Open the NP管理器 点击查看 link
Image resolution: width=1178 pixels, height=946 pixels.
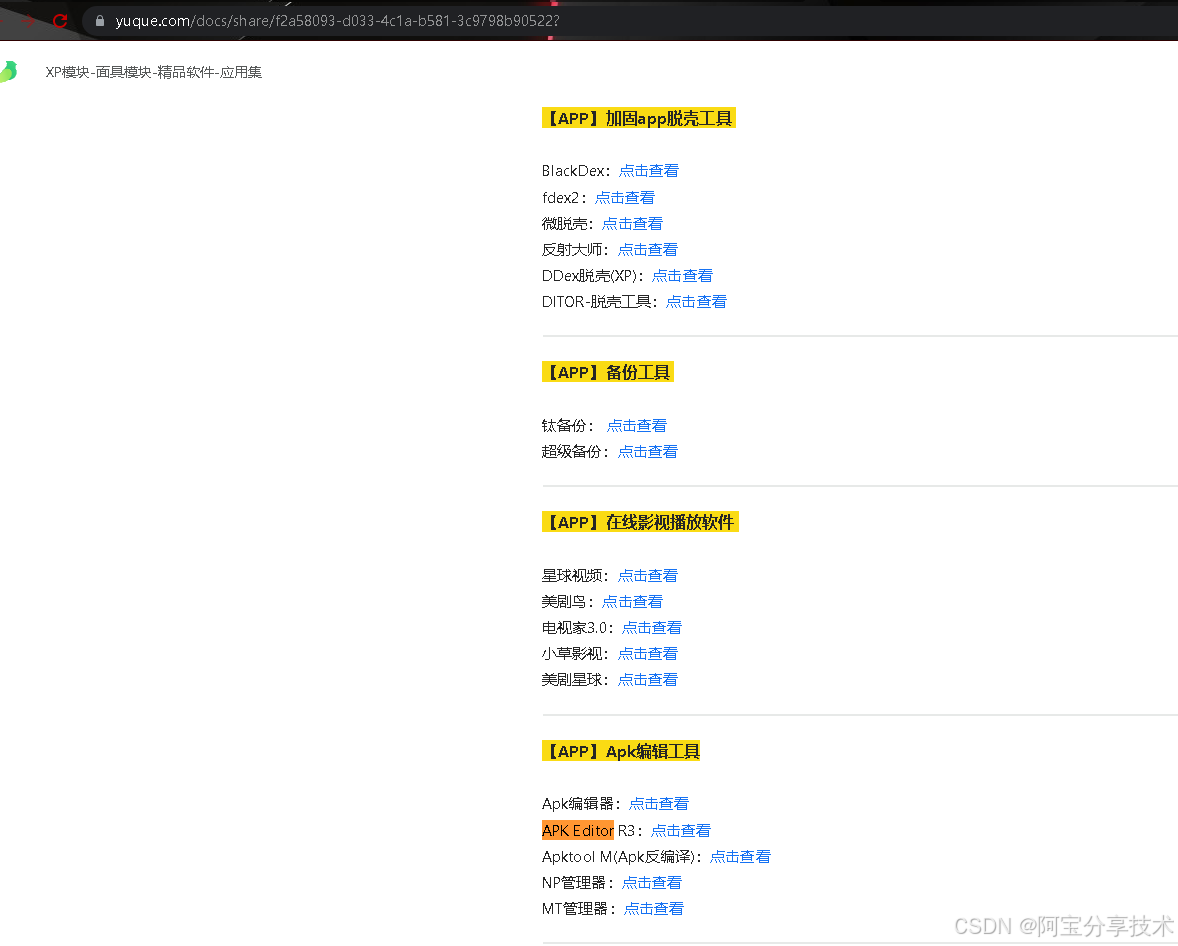[x=652, y=882]
